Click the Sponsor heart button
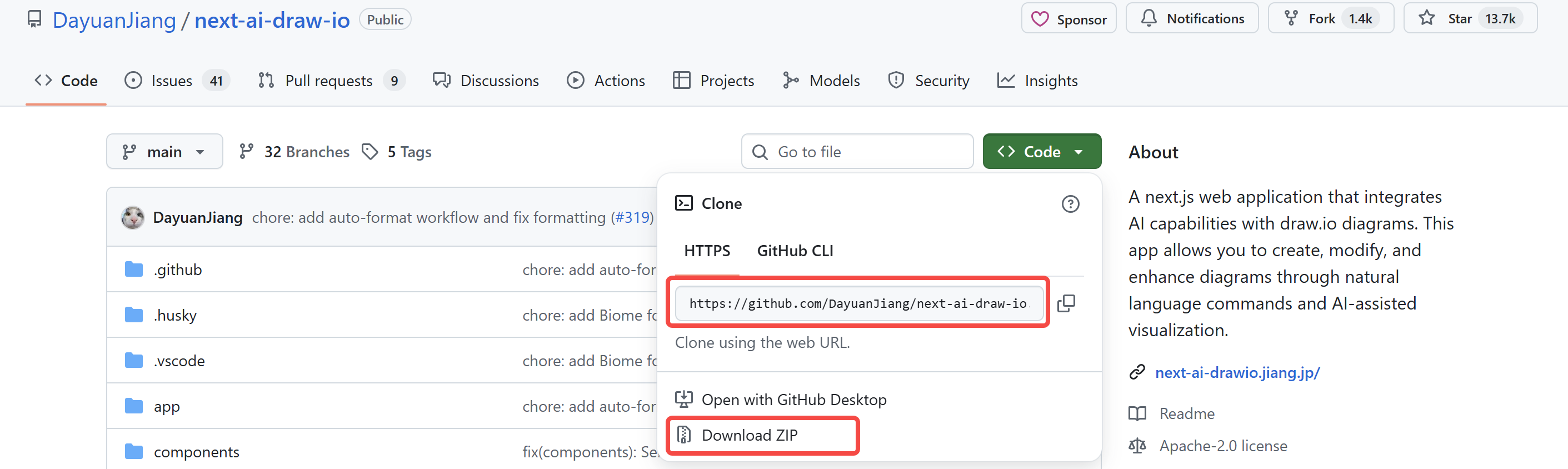 pos(1068,19)
